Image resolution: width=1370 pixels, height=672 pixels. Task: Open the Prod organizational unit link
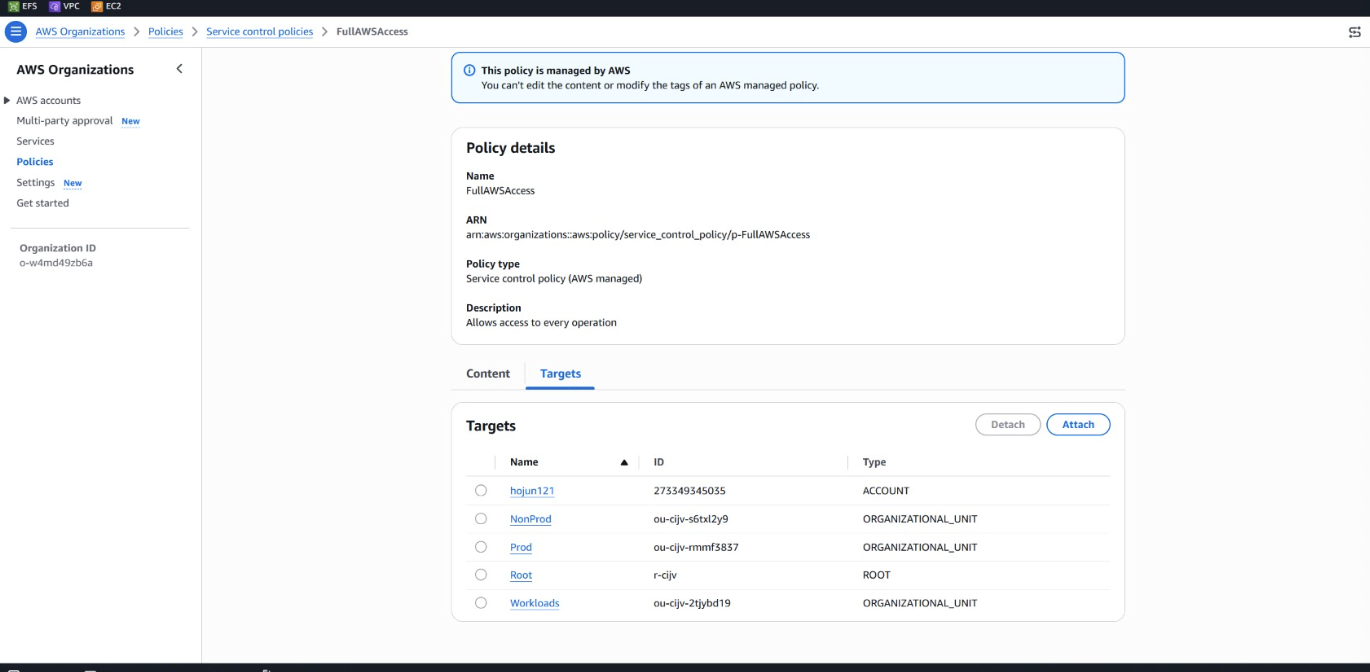point(521,547)
